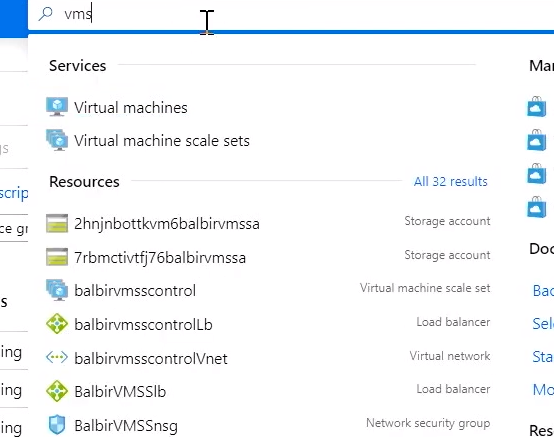The image size is (554, 437).
Task: Open the Virtual machines service
Action: point(131,108)
